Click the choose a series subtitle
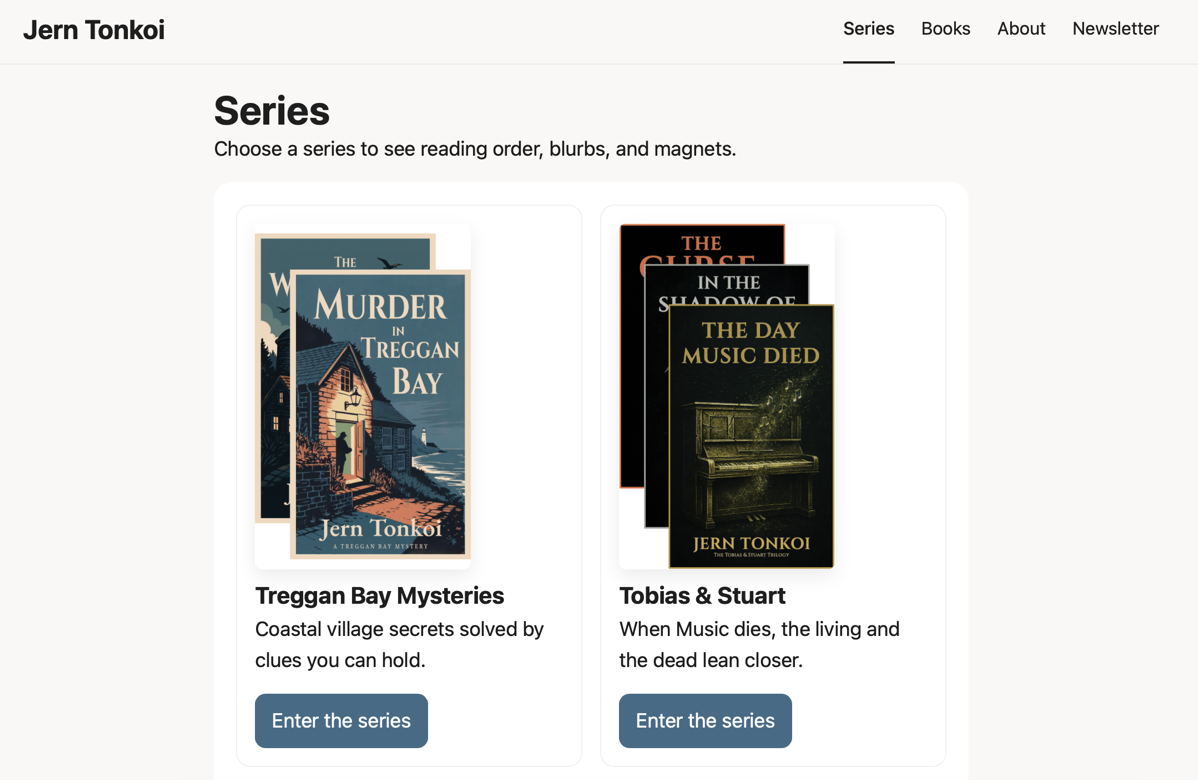Screen dimensions: 1198x780 pos(475,148)
